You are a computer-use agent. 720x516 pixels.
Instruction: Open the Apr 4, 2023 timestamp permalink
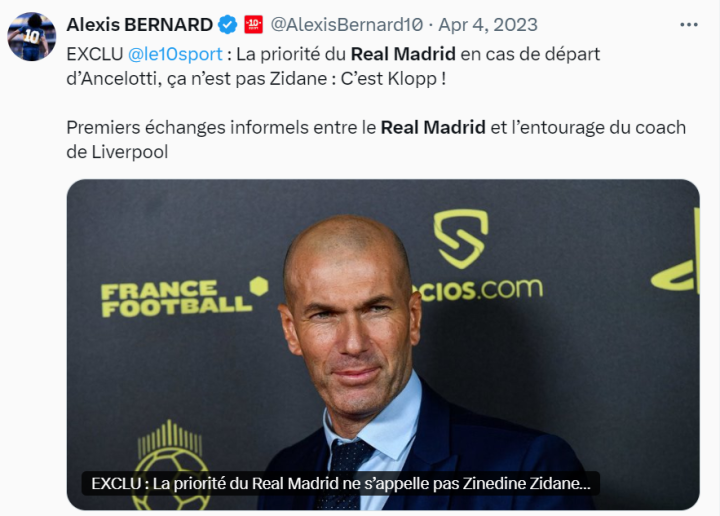tap(488, 25)
